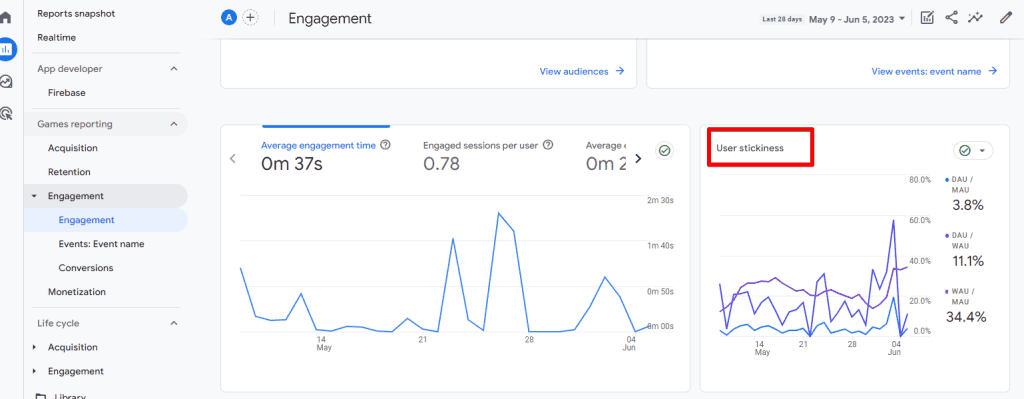Open the Advertising icon in left rail
Image resolution: width=1024 pixels, height=399 pixels.
click(7, 114)
